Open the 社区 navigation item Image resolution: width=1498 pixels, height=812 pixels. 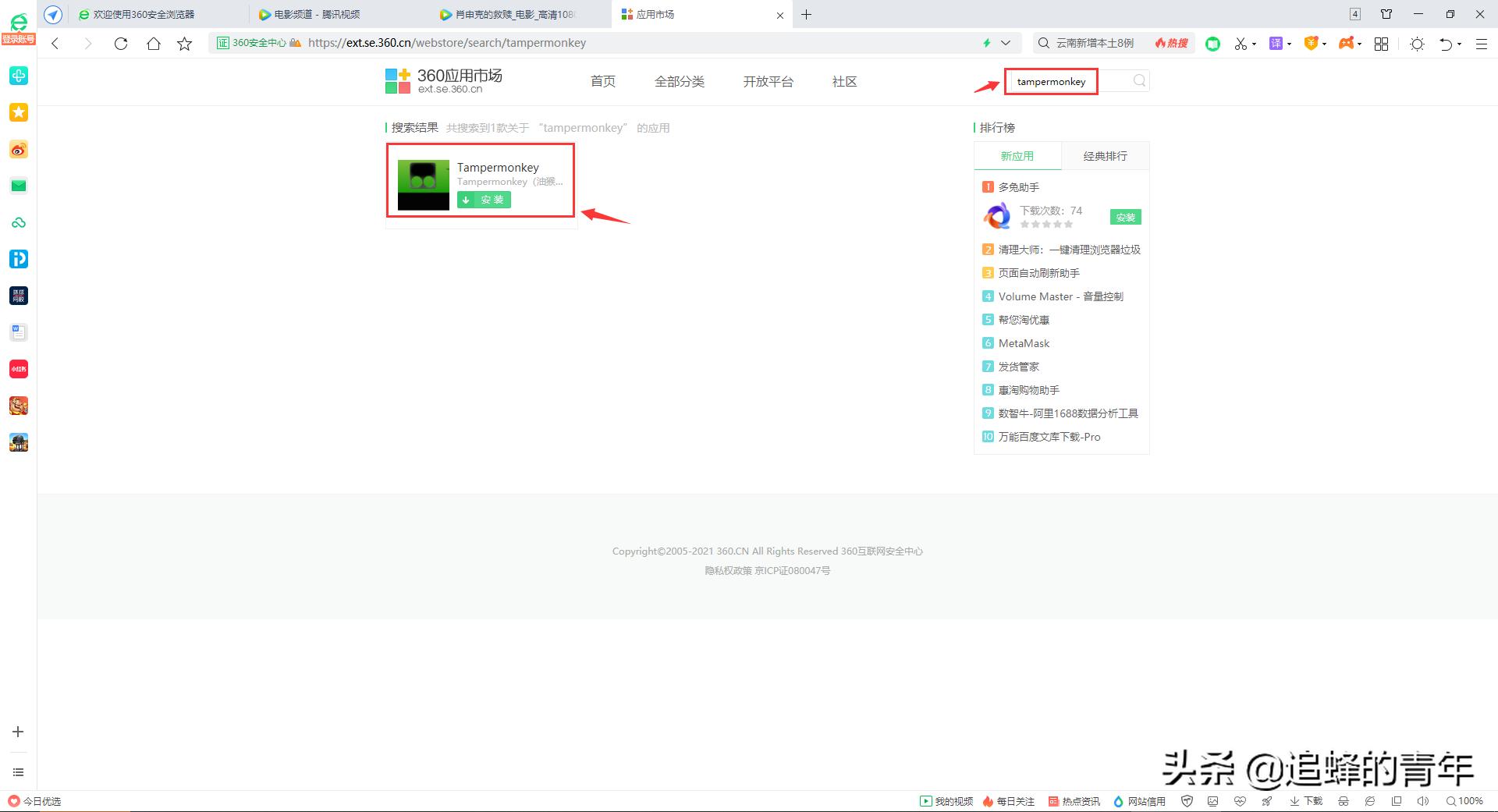[x=845, y=82]
